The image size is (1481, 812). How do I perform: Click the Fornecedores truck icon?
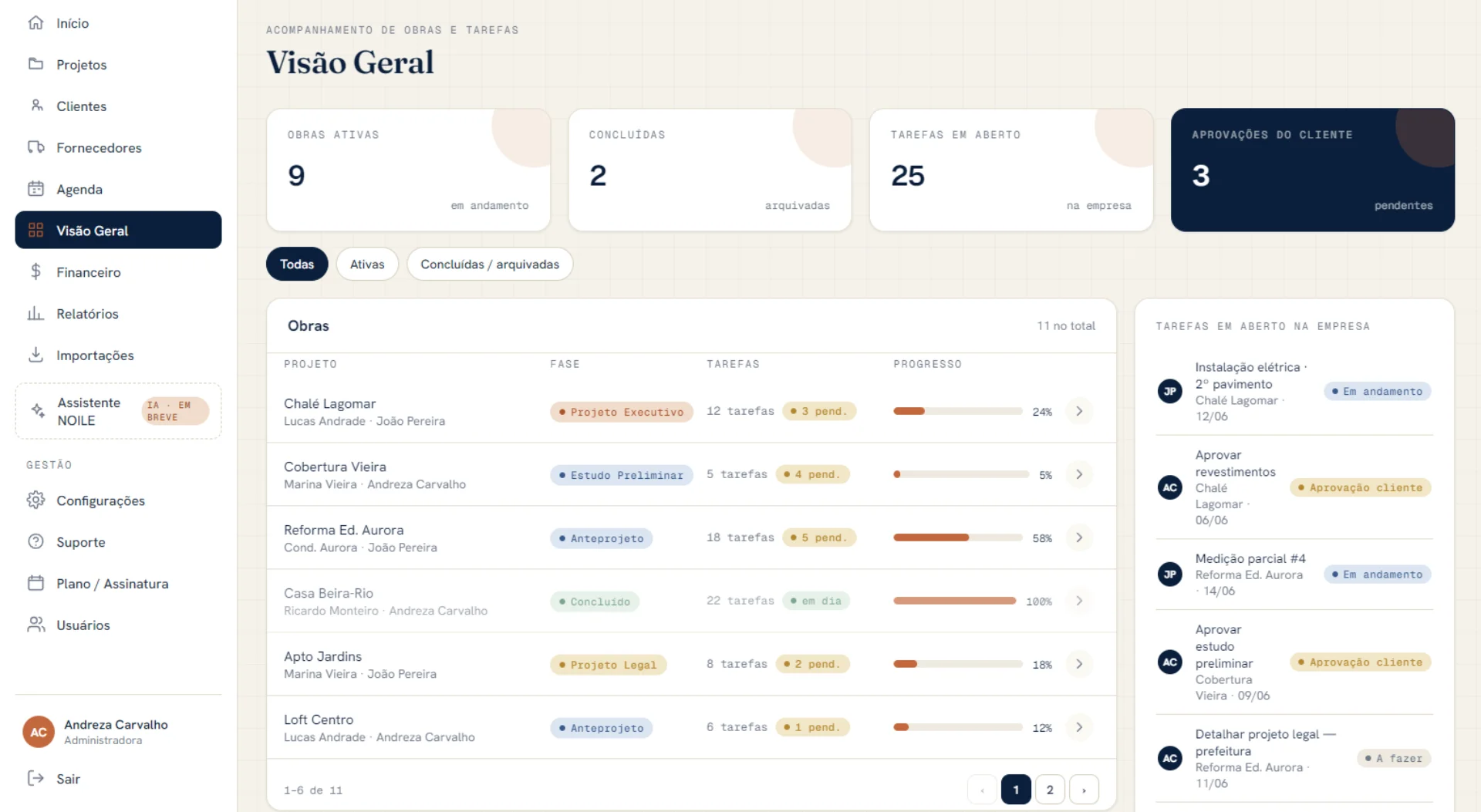(35, 147)
